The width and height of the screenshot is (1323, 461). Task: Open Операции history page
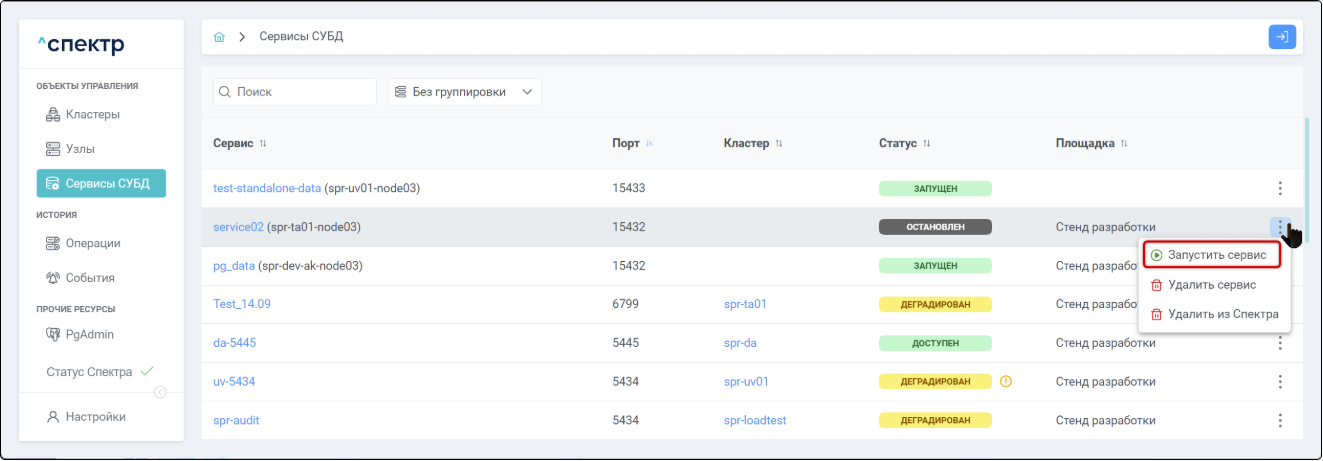92,243
